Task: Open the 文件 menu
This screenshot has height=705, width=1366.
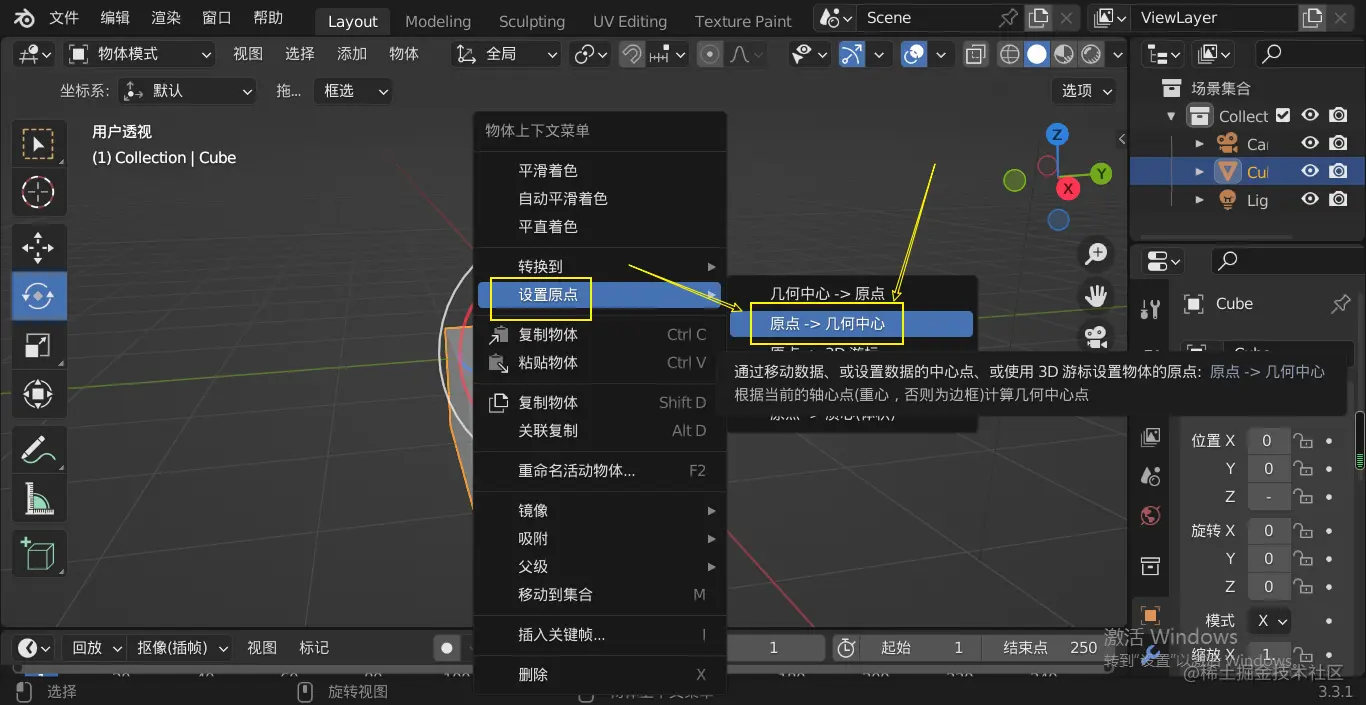Action: coord(64,18)
